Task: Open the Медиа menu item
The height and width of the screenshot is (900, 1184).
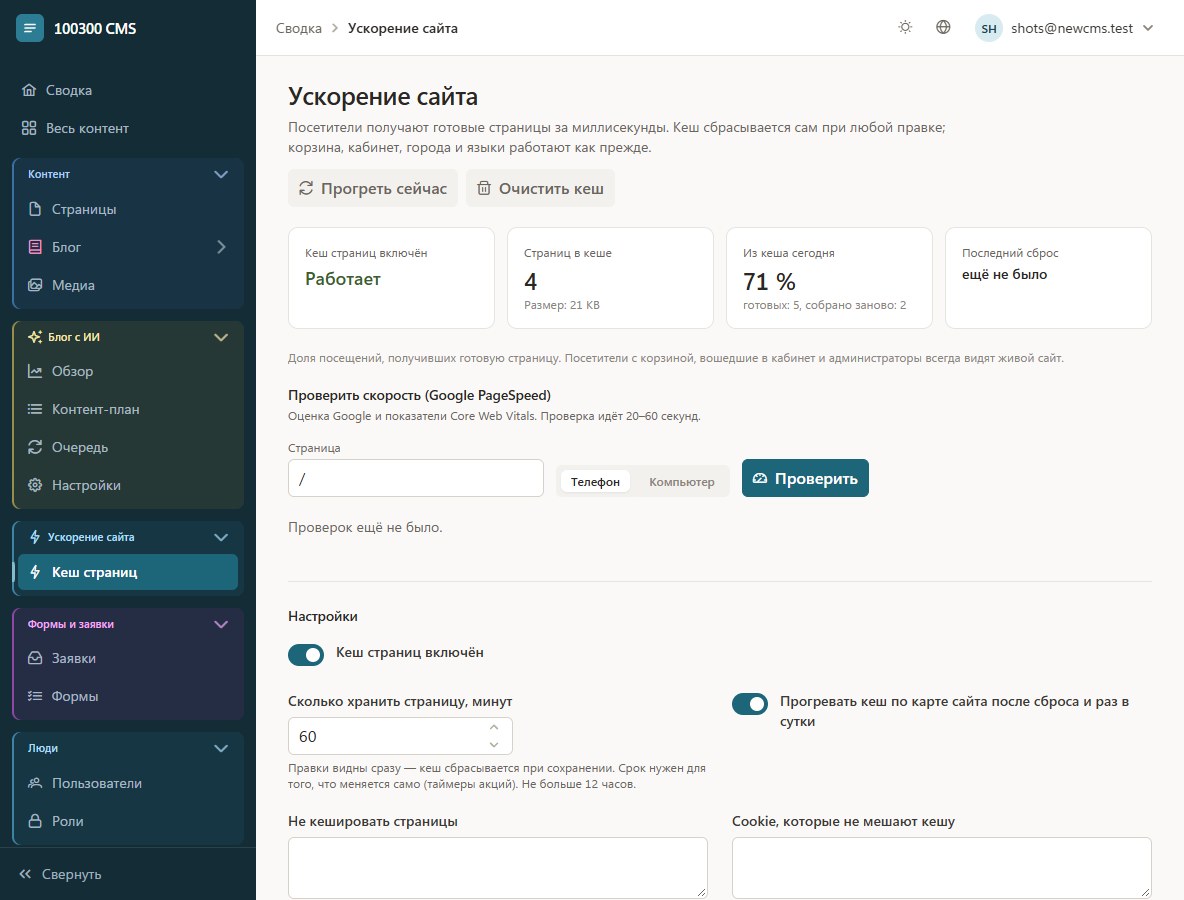Action: (128, 285)
